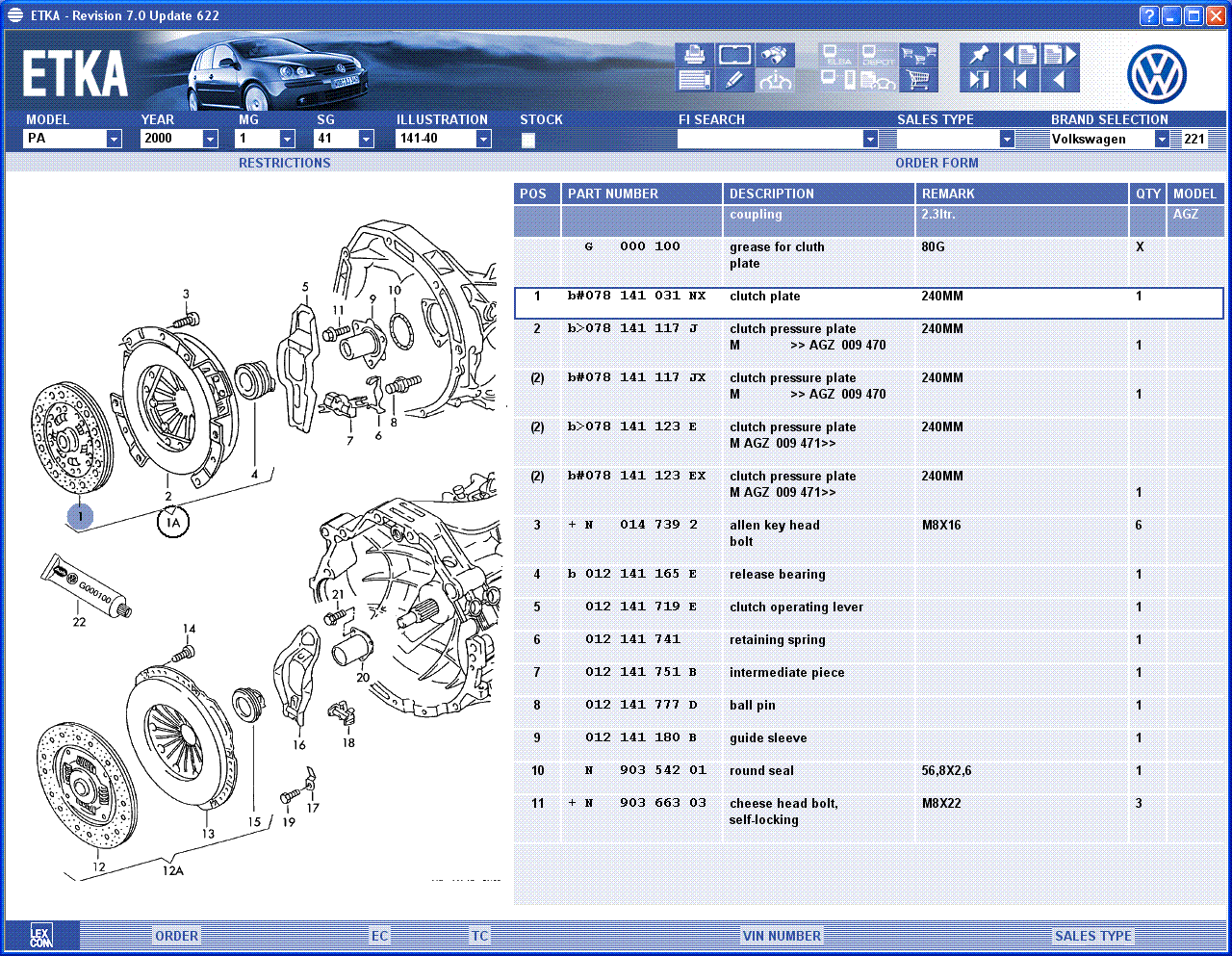Click the QTY column header

pyautogui.click(x=1148, y=194)
